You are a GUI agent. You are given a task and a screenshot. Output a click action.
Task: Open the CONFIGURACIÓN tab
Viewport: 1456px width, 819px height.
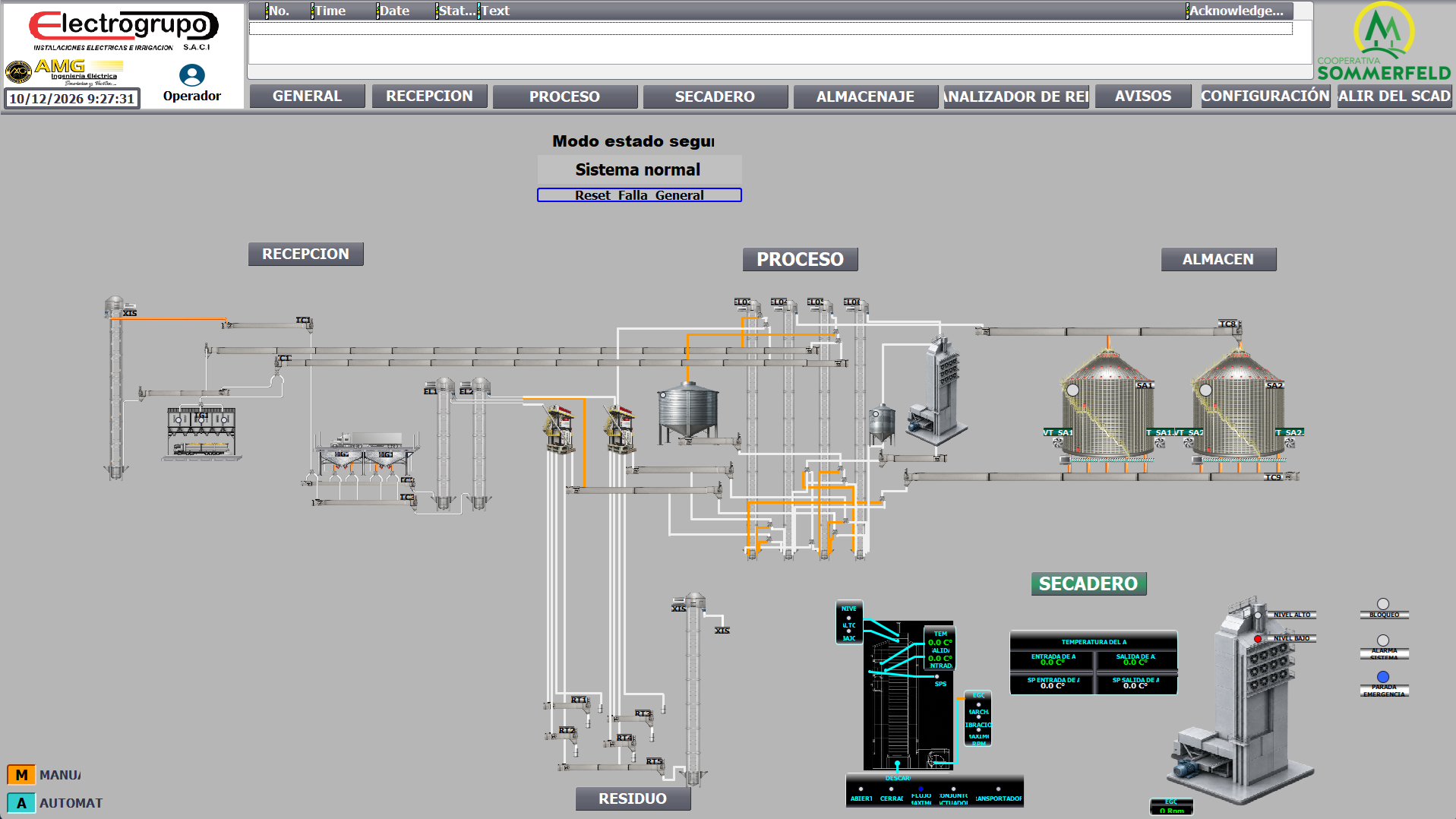tap(1265, 96)
